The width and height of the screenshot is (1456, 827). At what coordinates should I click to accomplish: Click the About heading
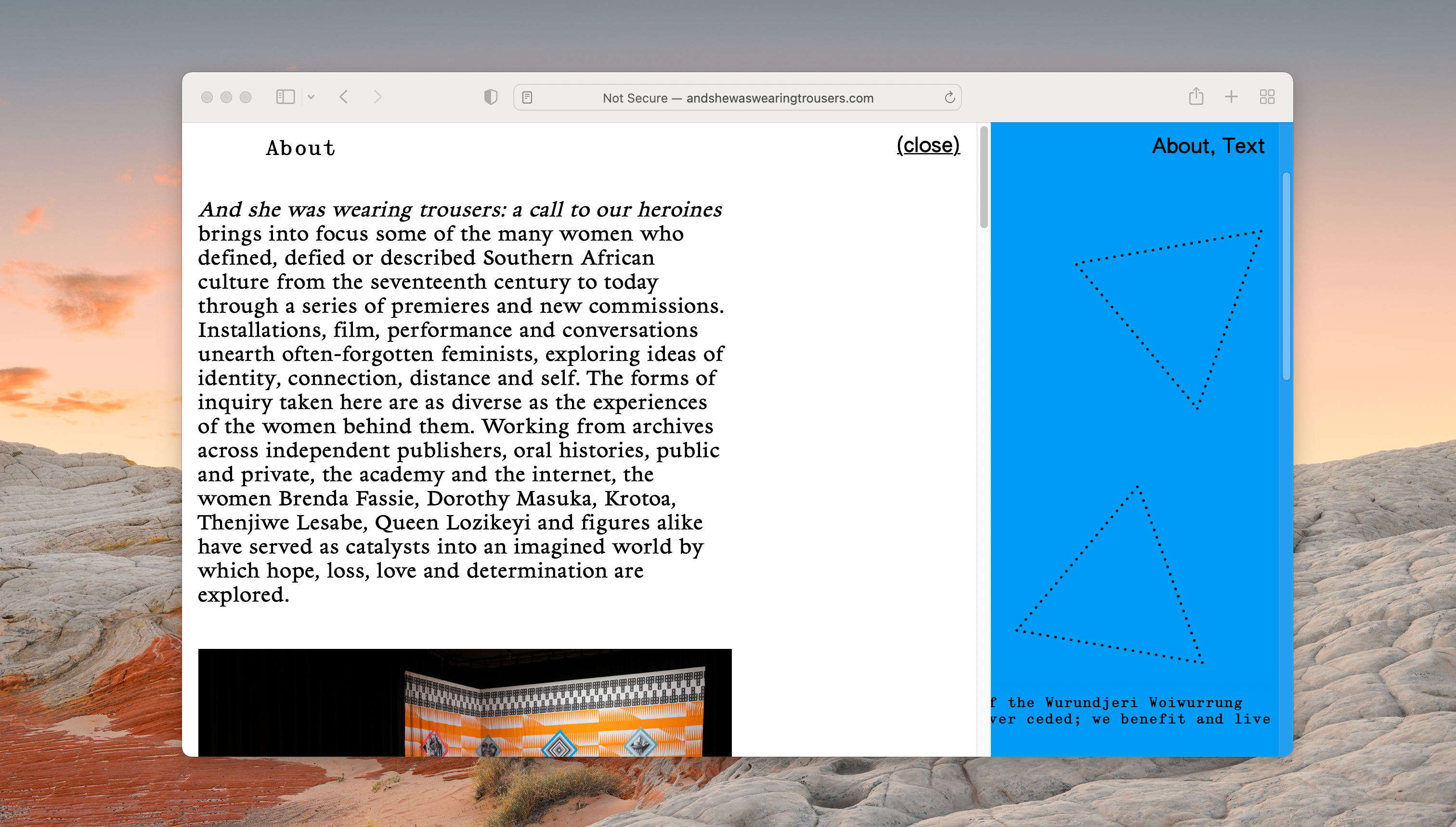[x=300, y=148]
